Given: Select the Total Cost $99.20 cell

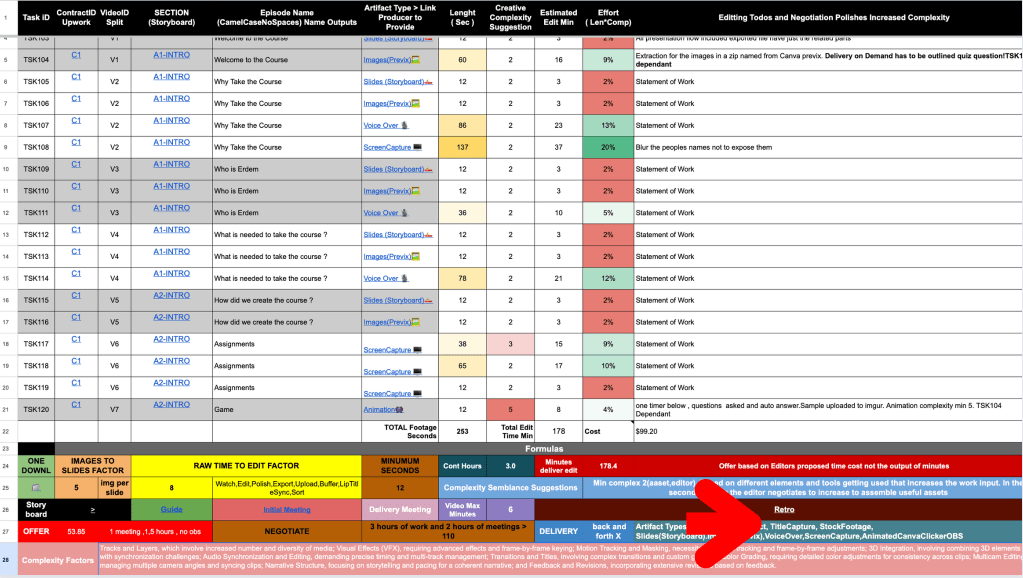Looking at the screenshot, I should [827, 431].
